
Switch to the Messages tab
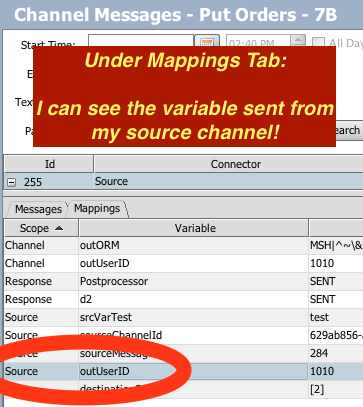38,209
